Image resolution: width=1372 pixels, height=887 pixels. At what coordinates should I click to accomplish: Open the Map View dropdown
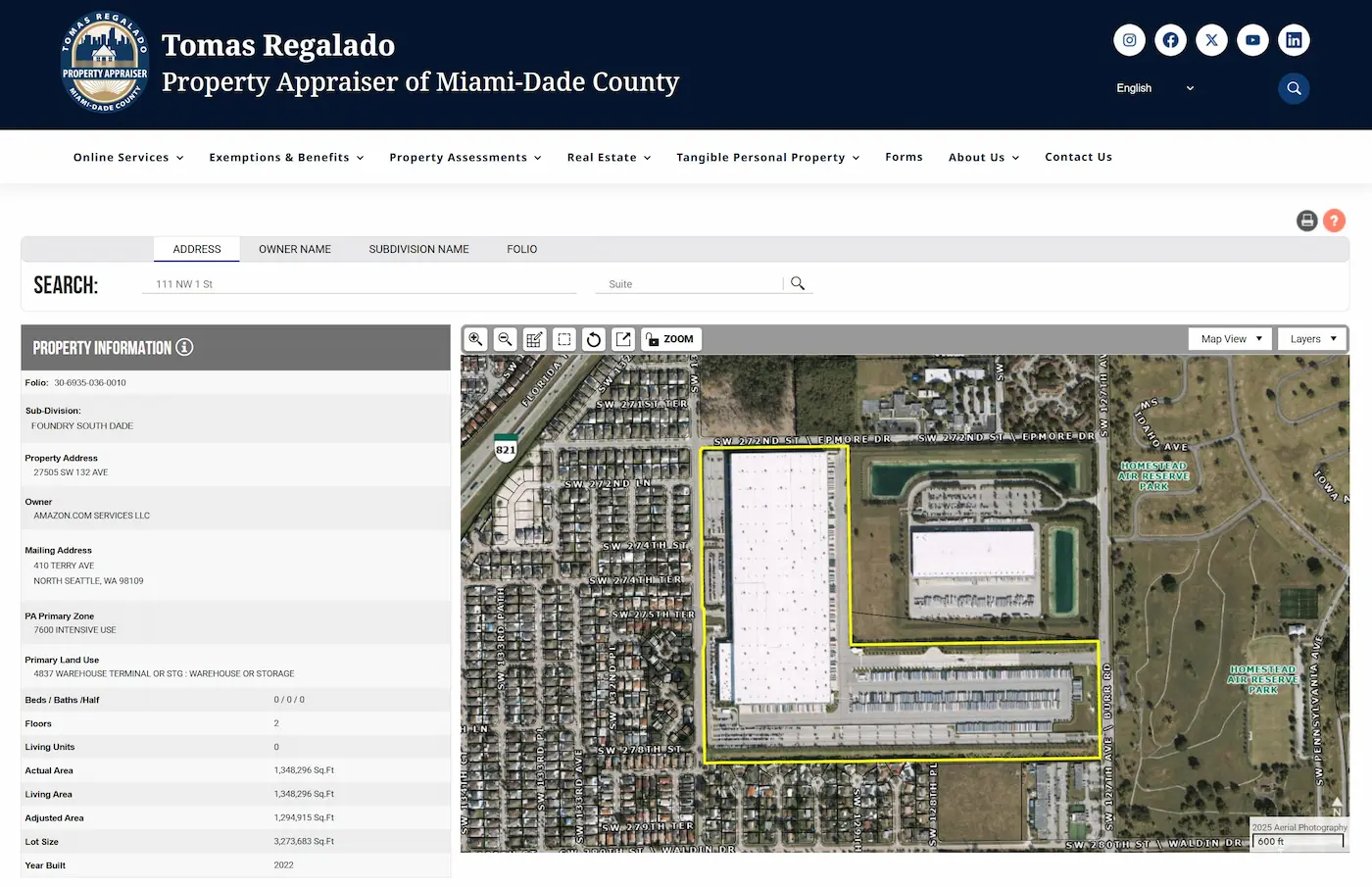click(1231, 339)
